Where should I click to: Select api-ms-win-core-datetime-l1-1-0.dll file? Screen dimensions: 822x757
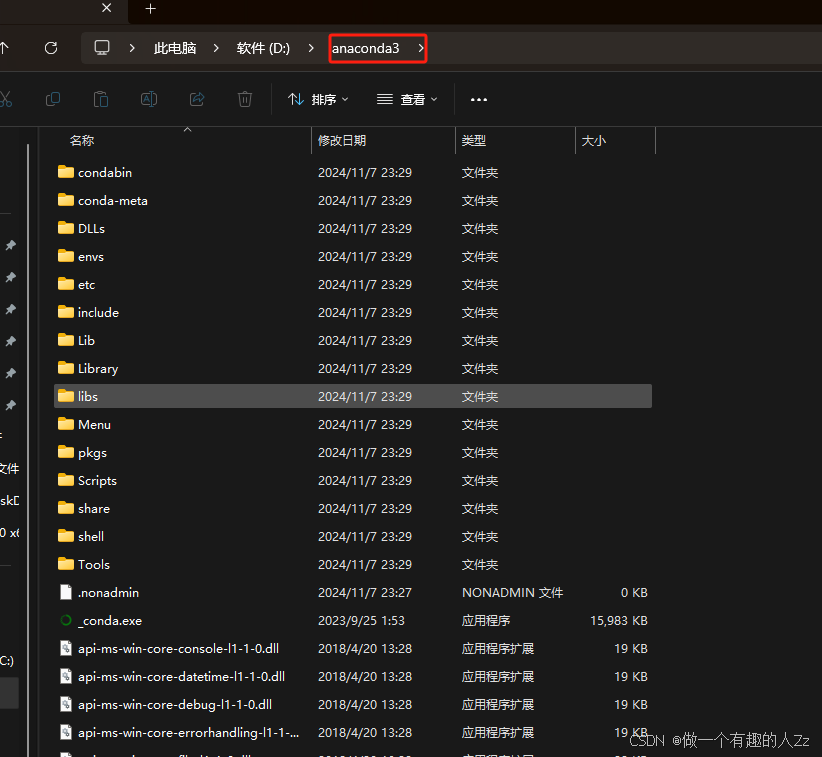pos(181,677)
